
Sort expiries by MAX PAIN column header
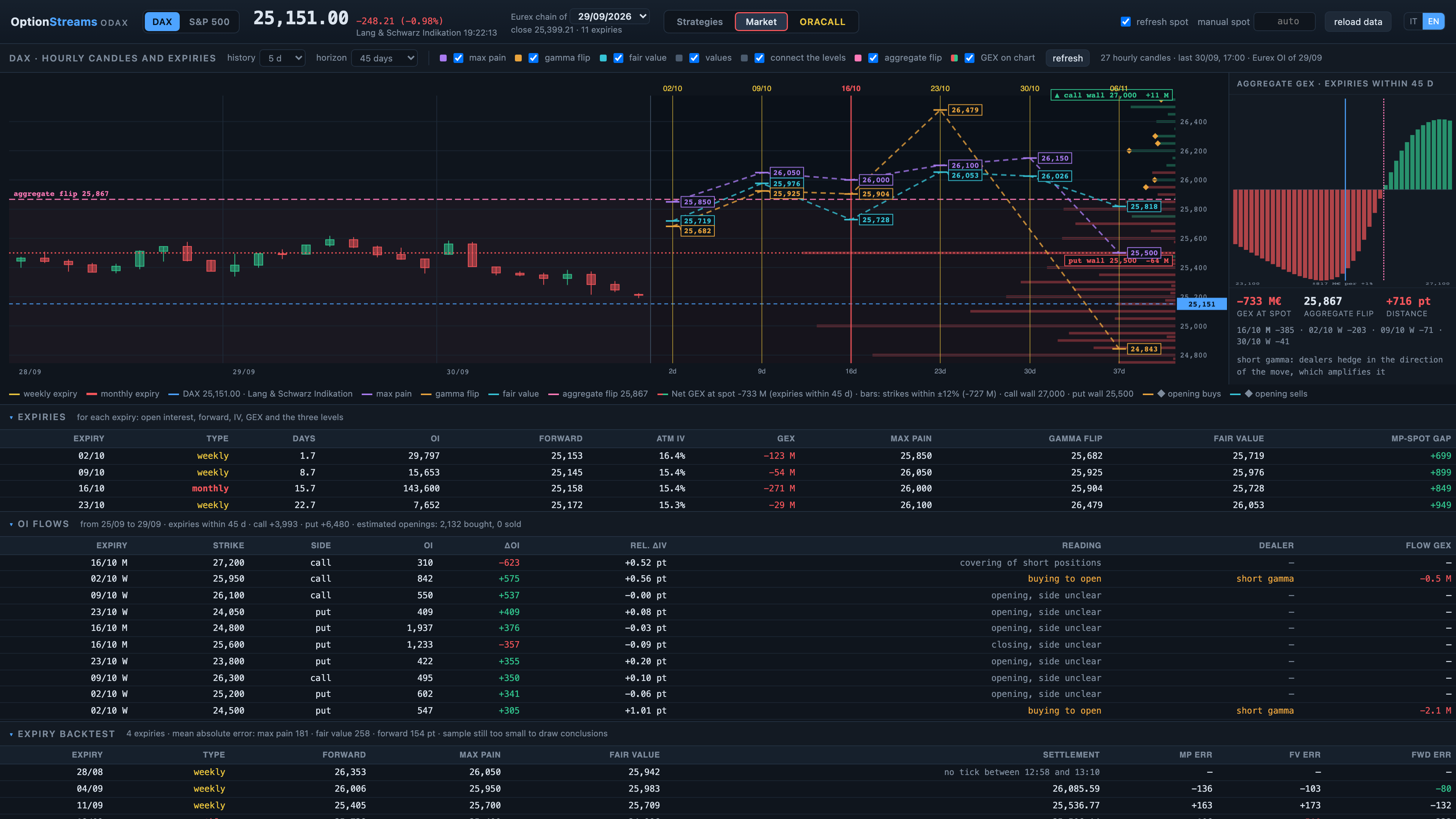[910, 438]
